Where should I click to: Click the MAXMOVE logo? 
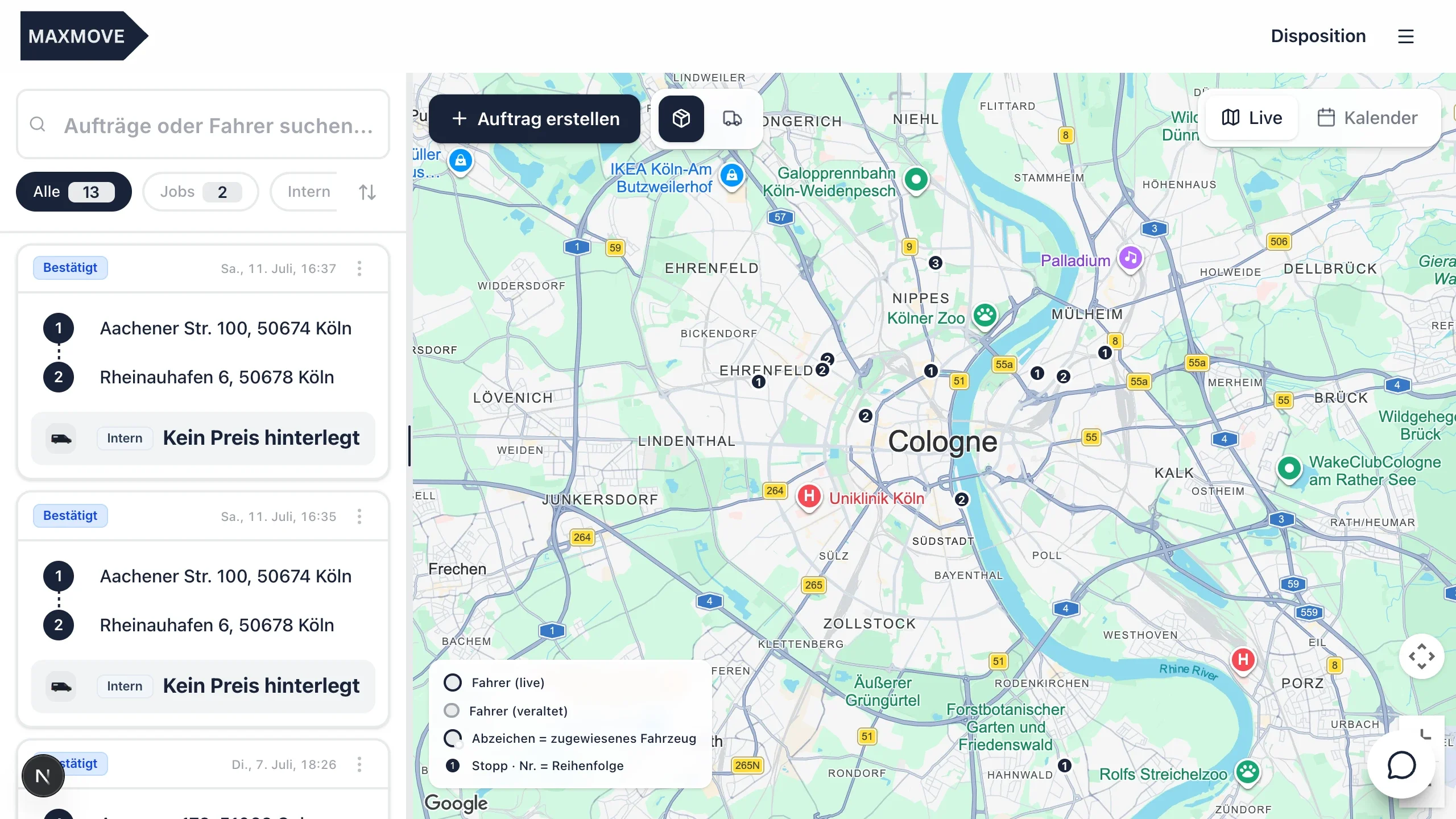click(x=84, y=36)
